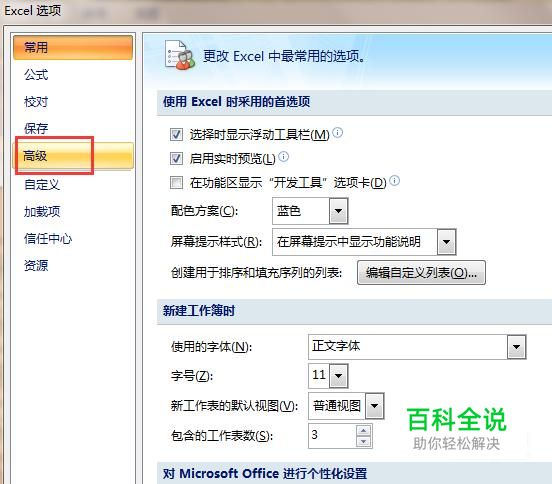Open the 字号 dropdown showing 11
The height and width of the screenshot is (484, 552).
pos(339,376)
